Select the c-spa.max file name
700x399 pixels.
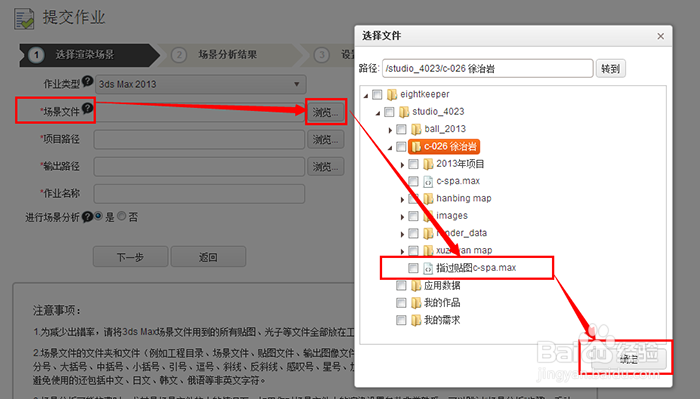click(458, 181)
